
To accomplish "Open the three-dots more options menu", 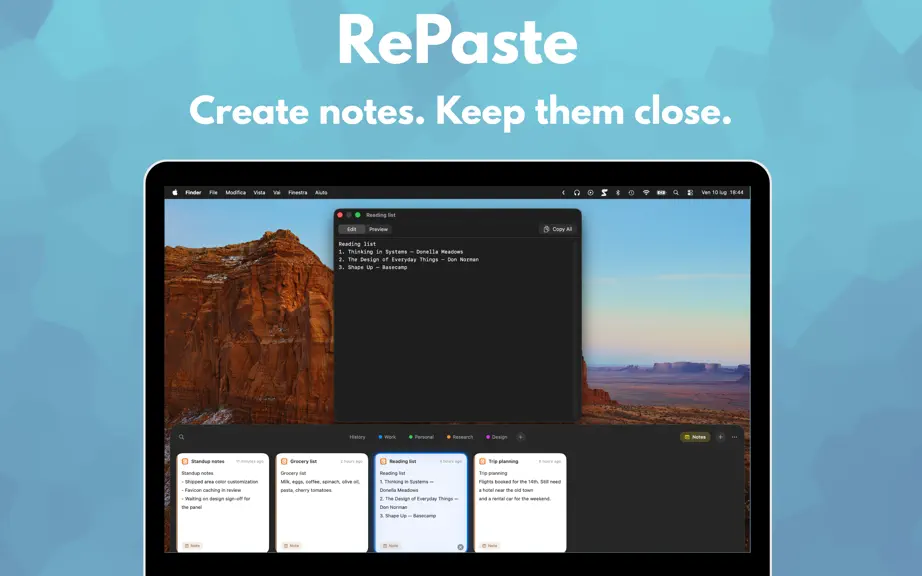I will coord(734,437).
